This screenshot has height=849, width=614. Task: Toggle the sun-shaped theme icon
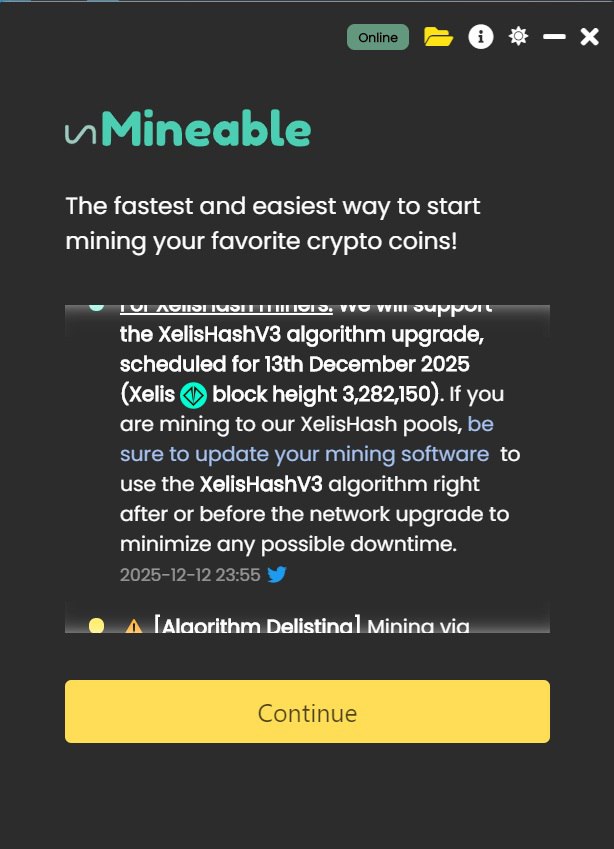(x=518, y=37)
